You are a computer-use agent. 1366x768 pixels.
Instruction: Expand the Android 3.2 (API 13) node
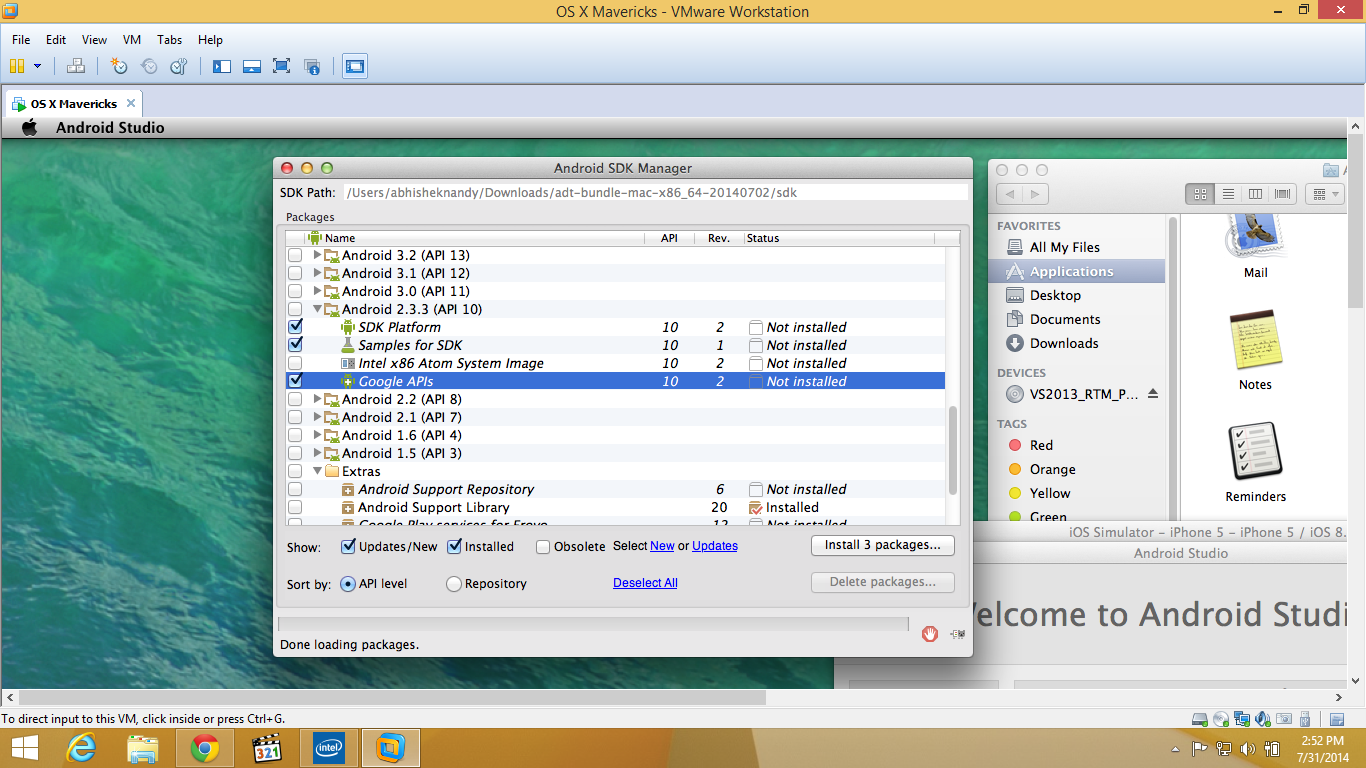pyautogui.click(x=318, y=255)
